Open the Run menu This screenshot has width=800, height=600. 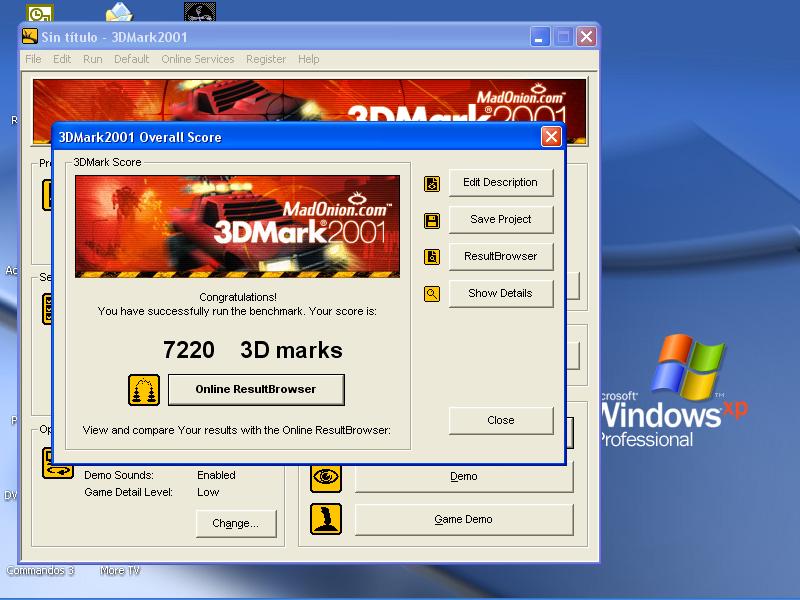point(93,59)
